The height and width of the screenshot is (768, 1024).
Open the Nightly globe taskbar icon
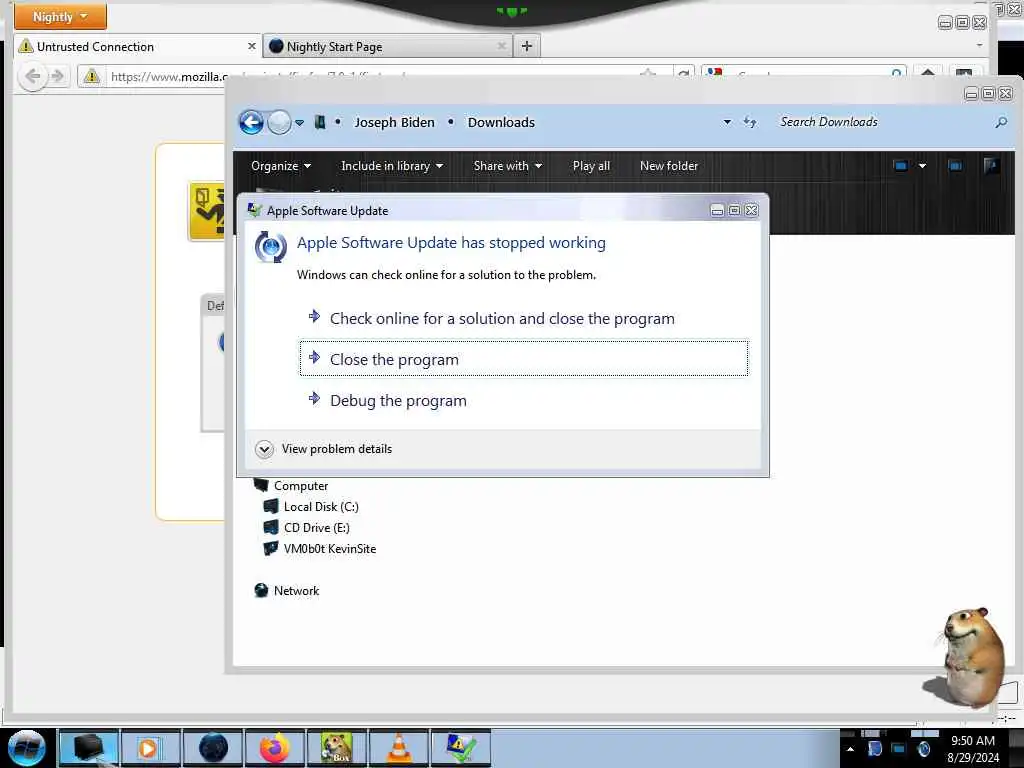[x=213, y=748]
